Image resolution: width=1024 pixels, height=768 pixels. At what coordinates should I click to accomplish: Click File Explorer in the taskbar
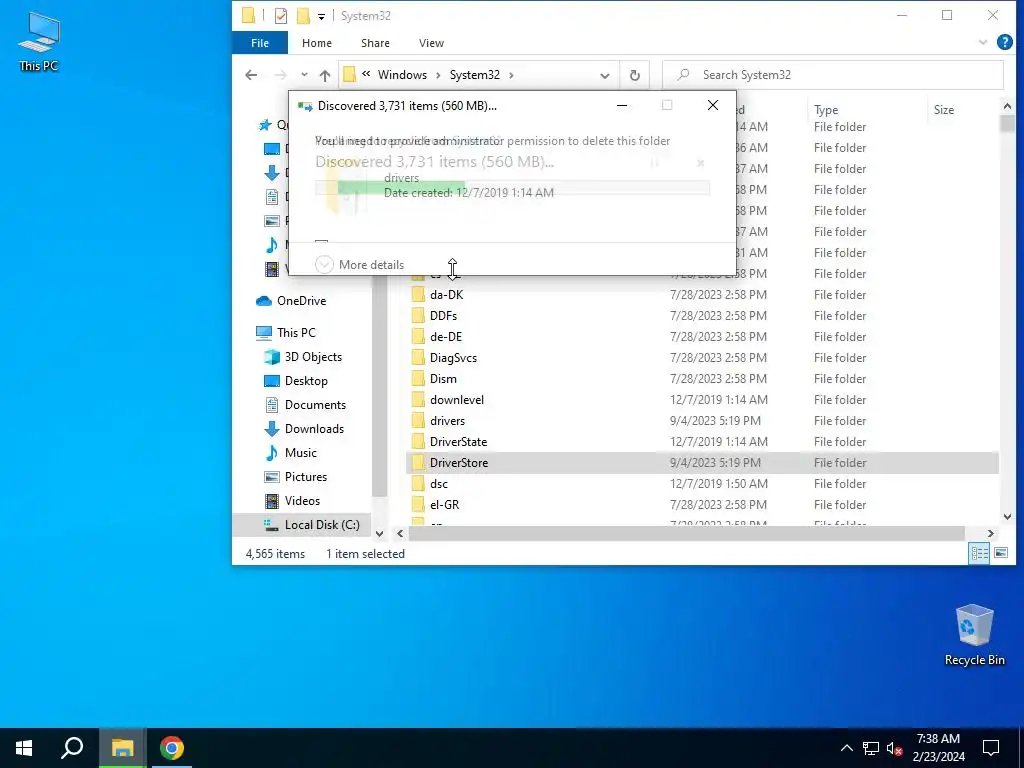(x=122, y=748)
